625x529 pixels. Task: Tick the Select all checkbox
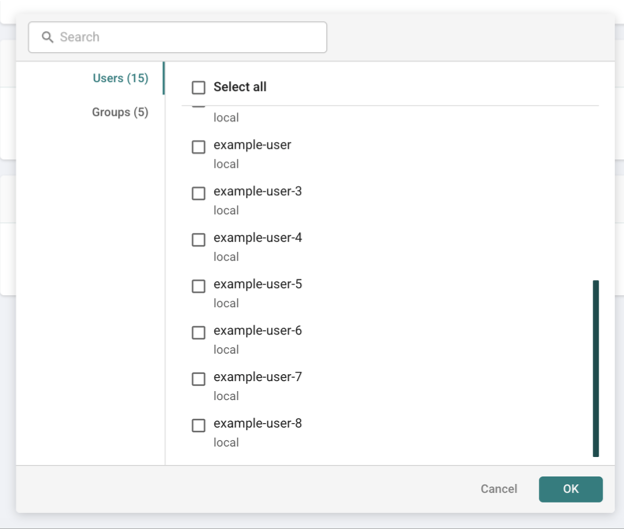(199, 87)
